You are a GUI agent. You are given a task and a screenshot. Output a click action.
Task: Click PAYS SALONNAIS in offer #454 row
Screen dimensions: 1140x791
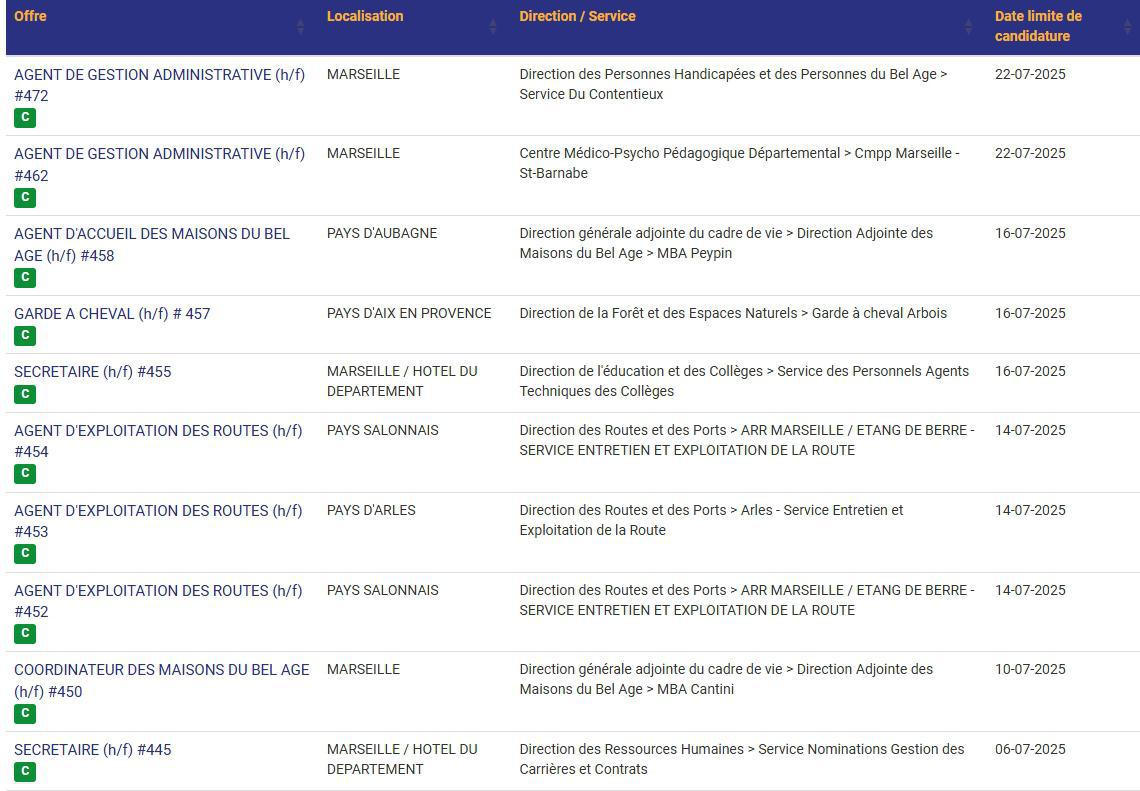pos(382,430)
